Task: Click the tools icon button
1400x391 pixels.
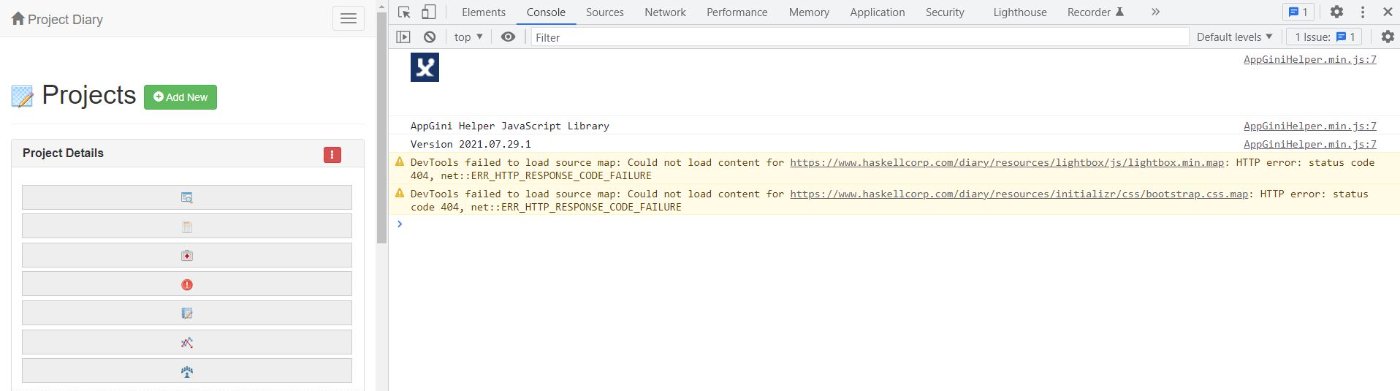Action: [x=187, y=342]
